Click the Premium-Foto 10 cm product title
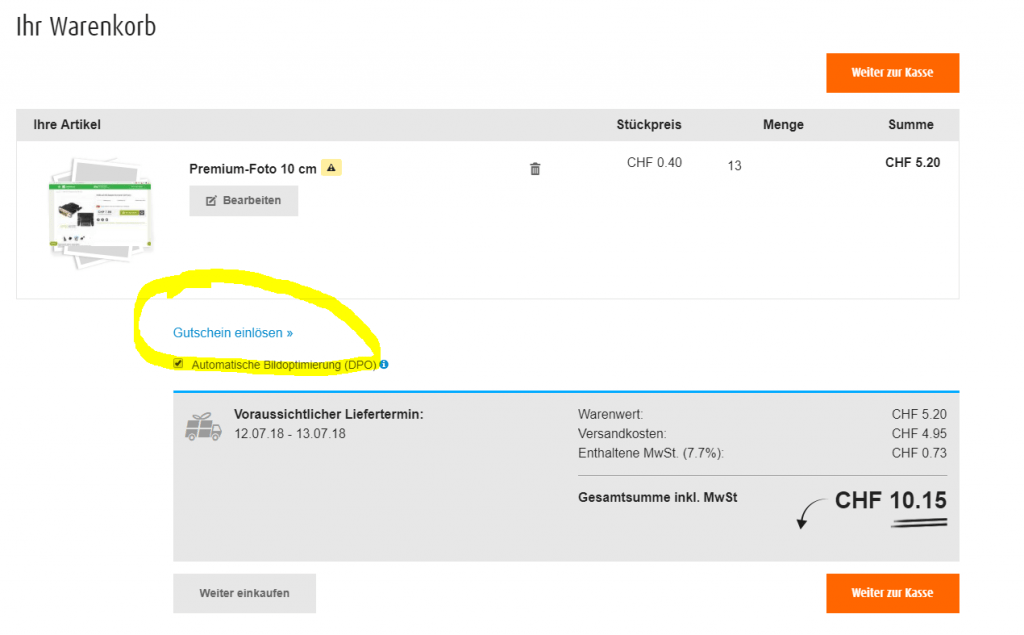 coord(253,169)
